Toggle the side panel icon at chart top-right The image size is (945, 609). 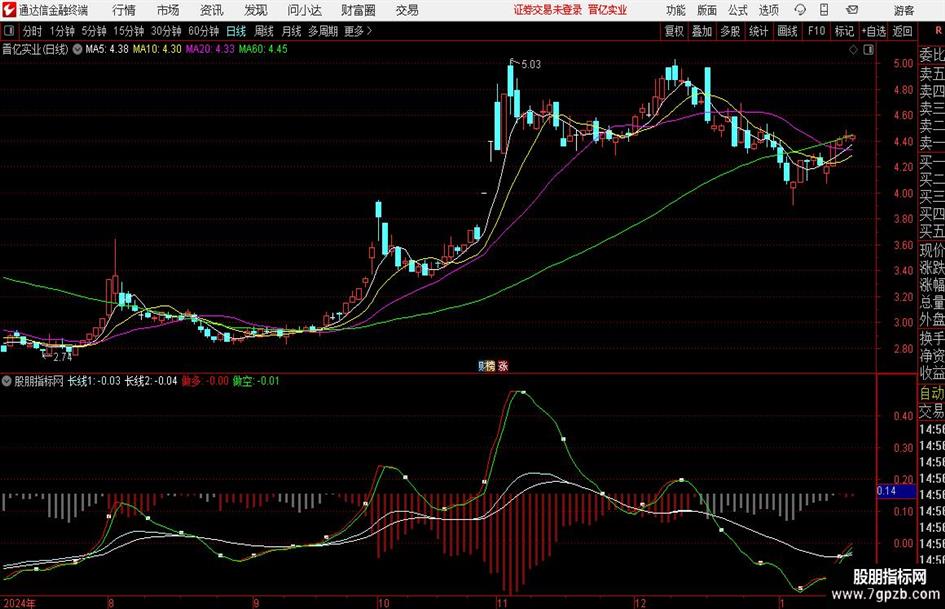pos(868,50)
